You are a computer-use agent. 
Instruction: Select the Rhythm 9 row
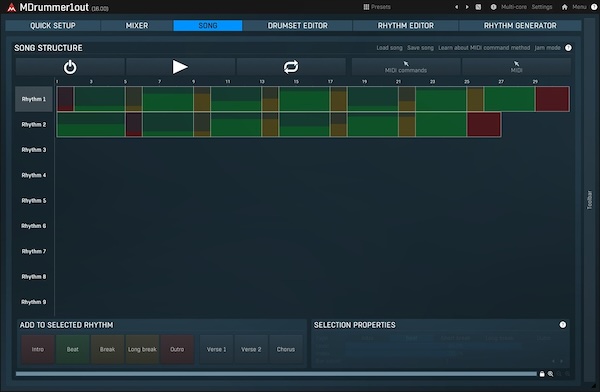tap(34, 302)
